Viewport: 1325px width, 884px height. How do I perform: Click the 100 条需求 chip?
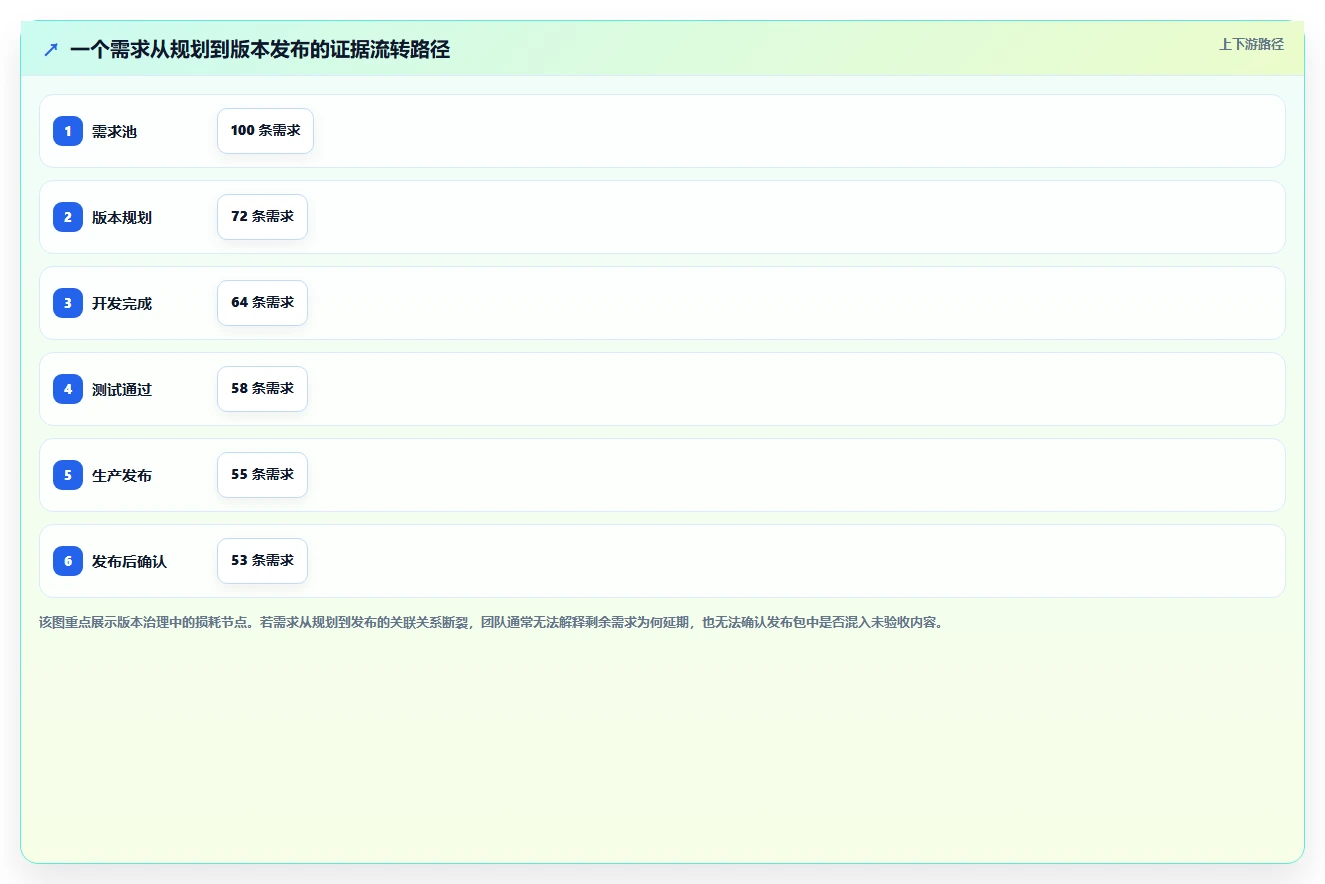265,131
